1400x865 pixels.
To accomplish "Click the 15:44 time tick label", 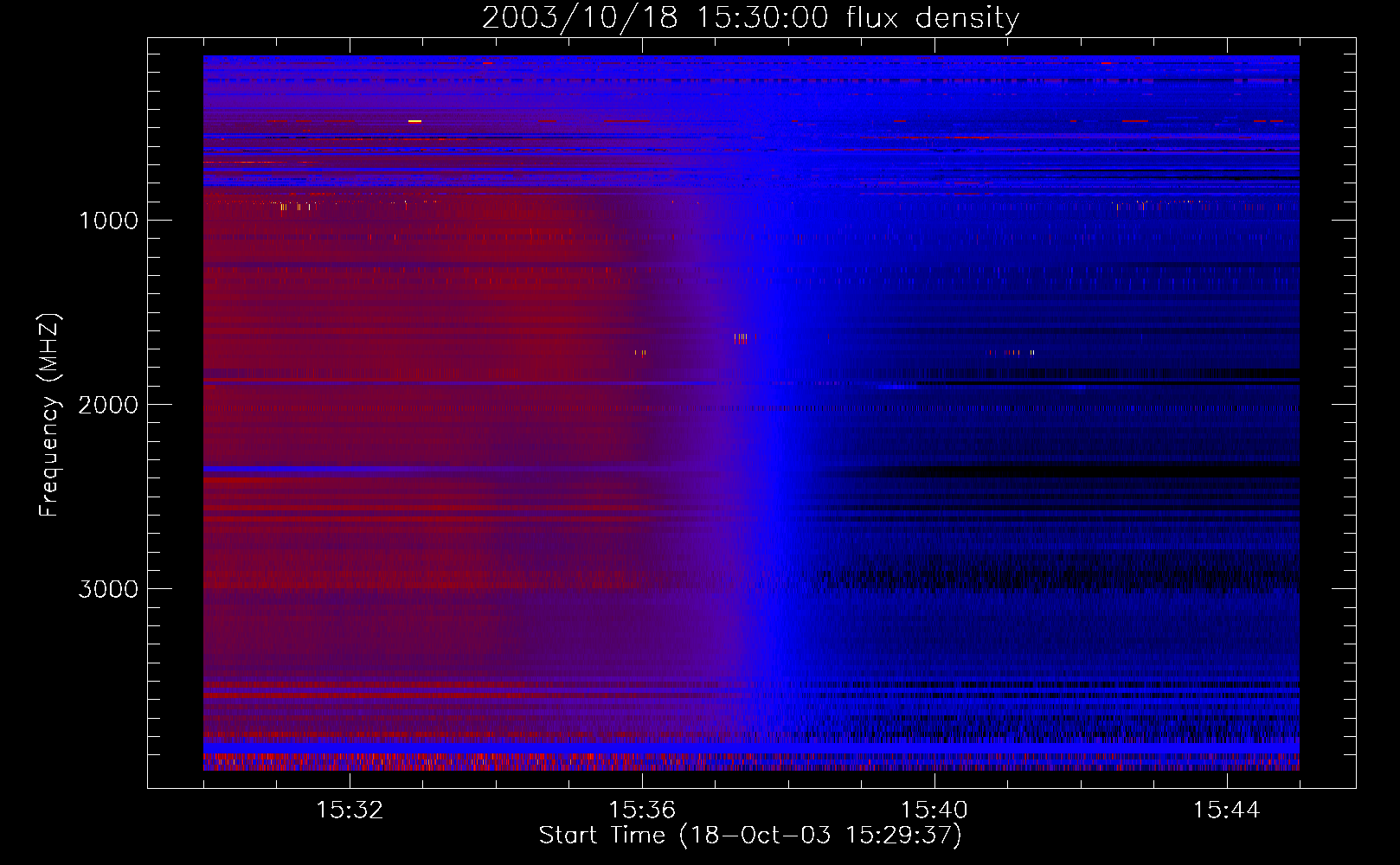I will 1226,811.
